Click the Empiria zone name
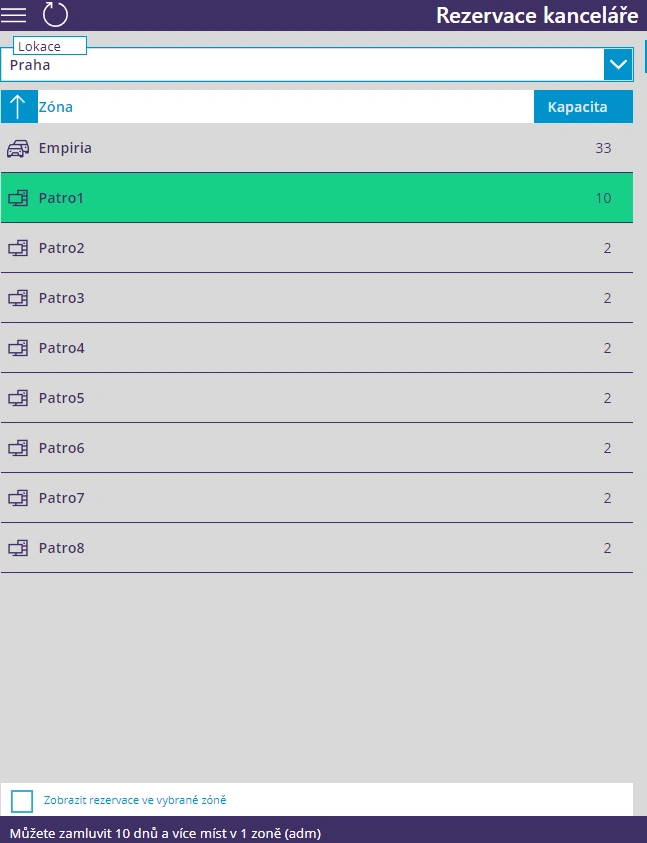 pos(65,148)
